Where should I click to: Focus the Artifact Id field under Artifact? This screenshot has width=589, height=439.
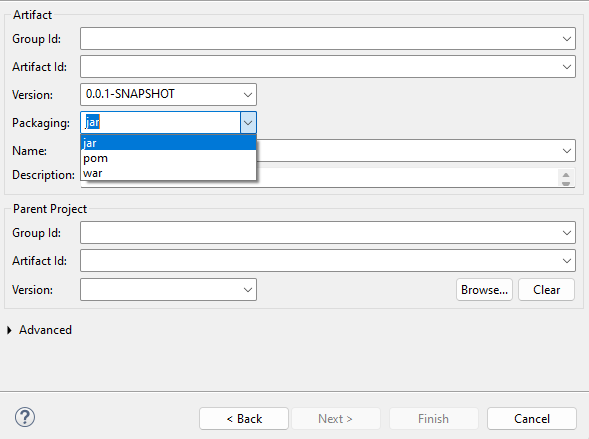[x=319, y=67]
